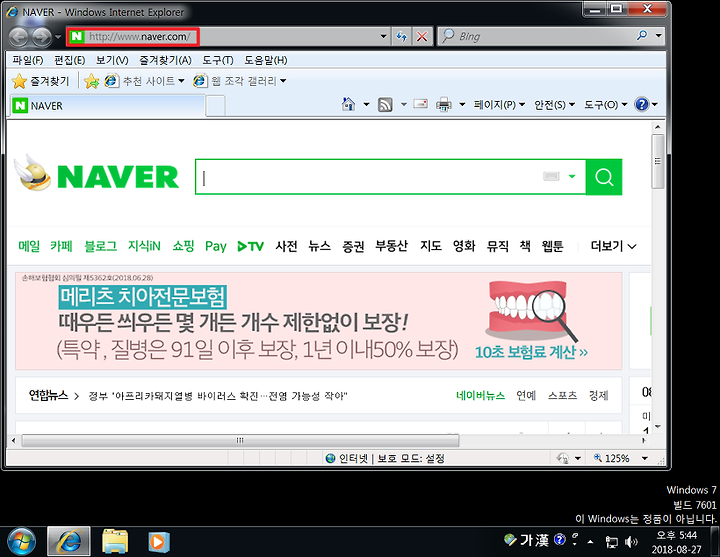Click the RSS feeds icon
The width and height of the screenshot is (720, 557).
385,105
